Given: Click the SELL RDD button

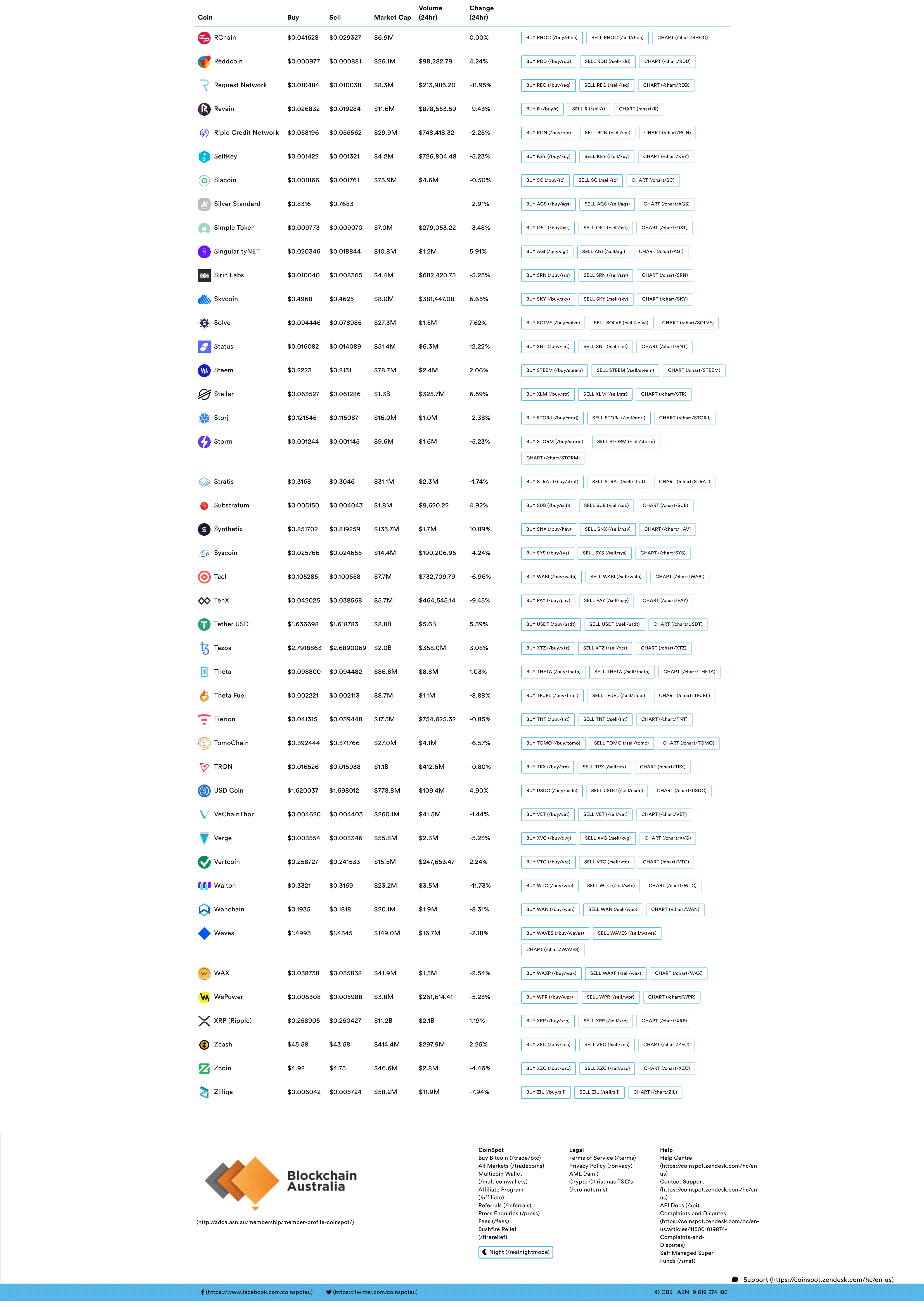Looking at the screenshot, I should [x=607, y=62].
